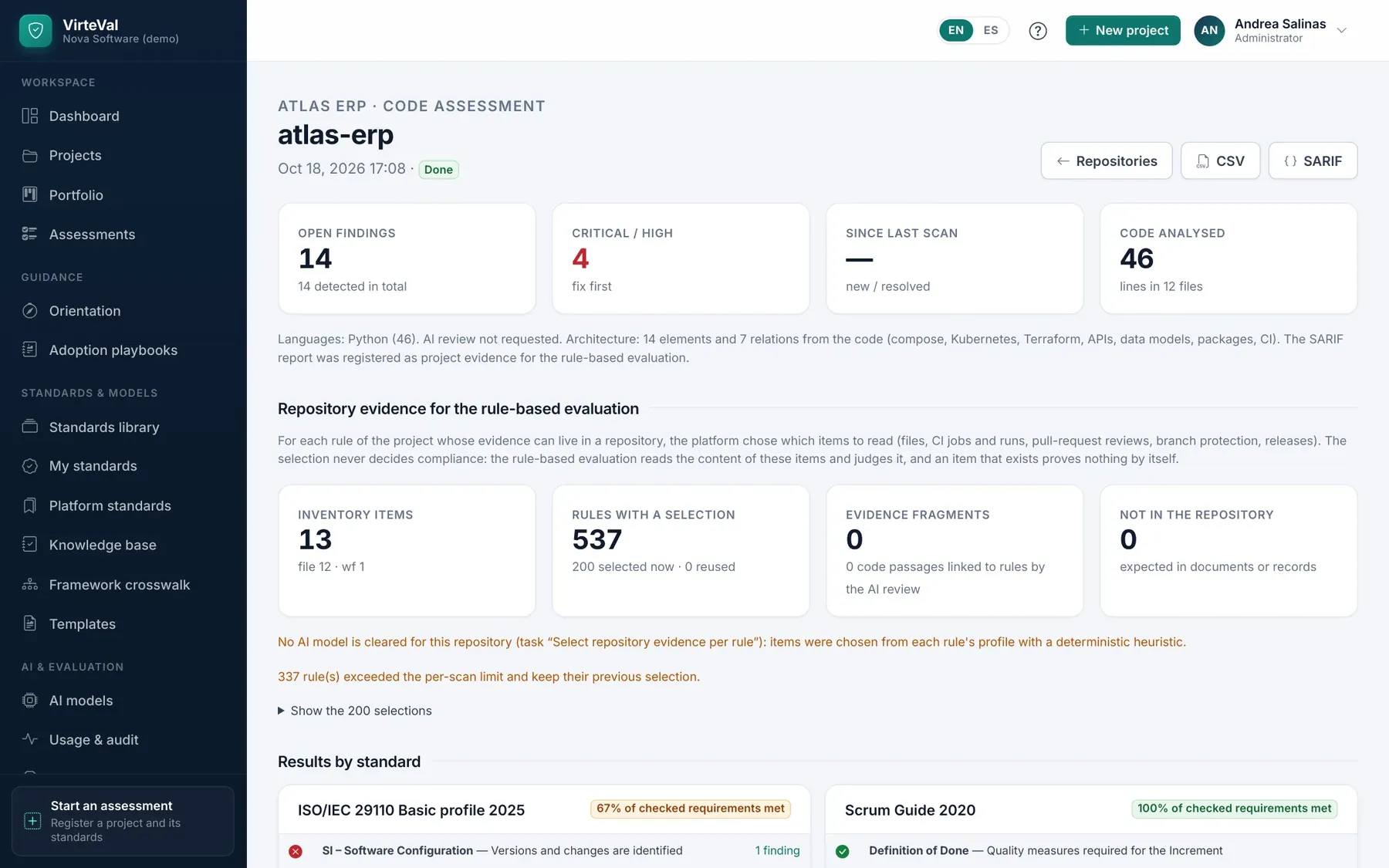Click the Dashboard grid icon

(x=30, y=116)
